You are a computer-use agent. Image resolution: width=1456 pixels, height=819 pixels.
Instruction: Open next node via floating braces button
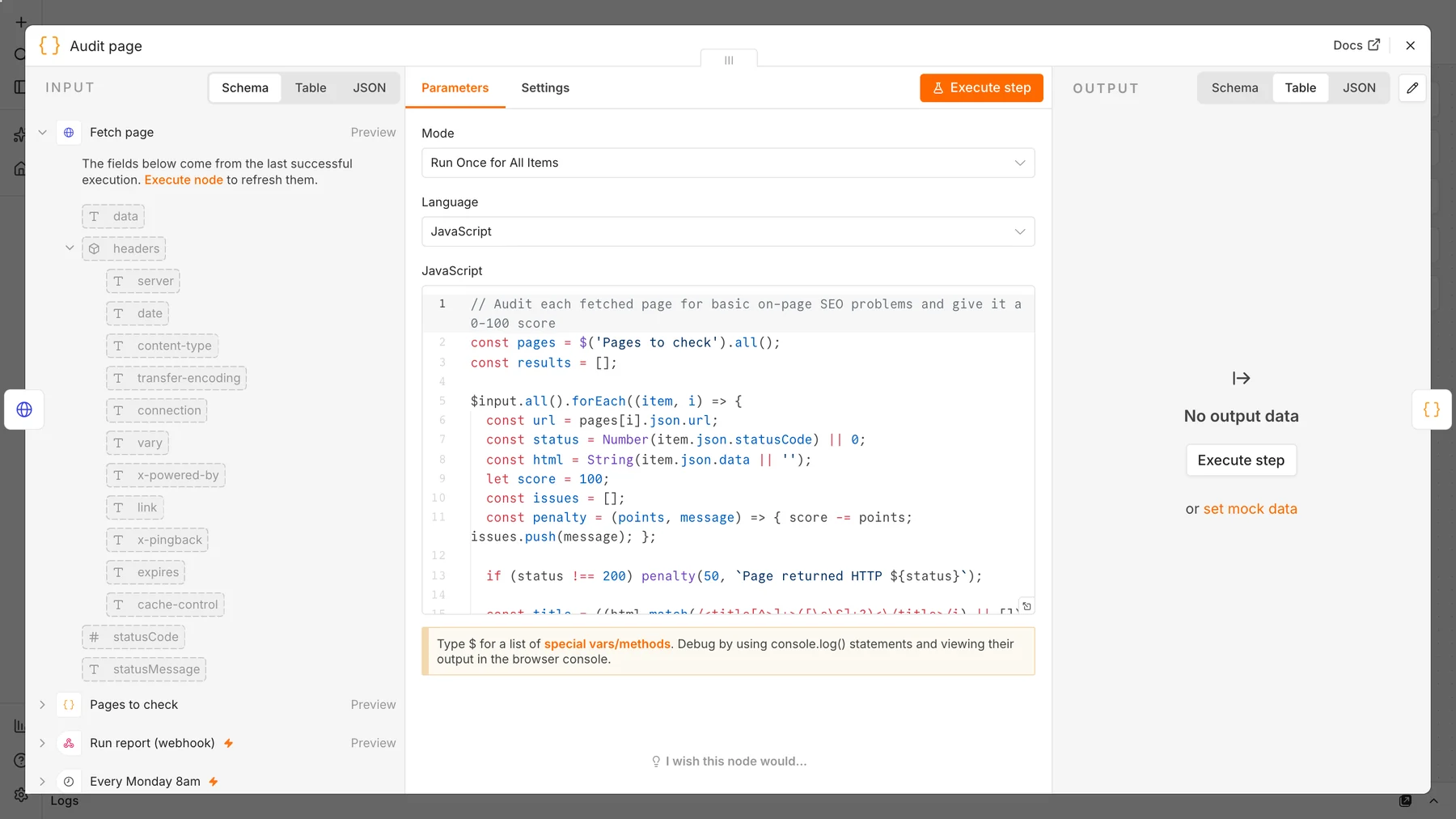click(1432, 409)
